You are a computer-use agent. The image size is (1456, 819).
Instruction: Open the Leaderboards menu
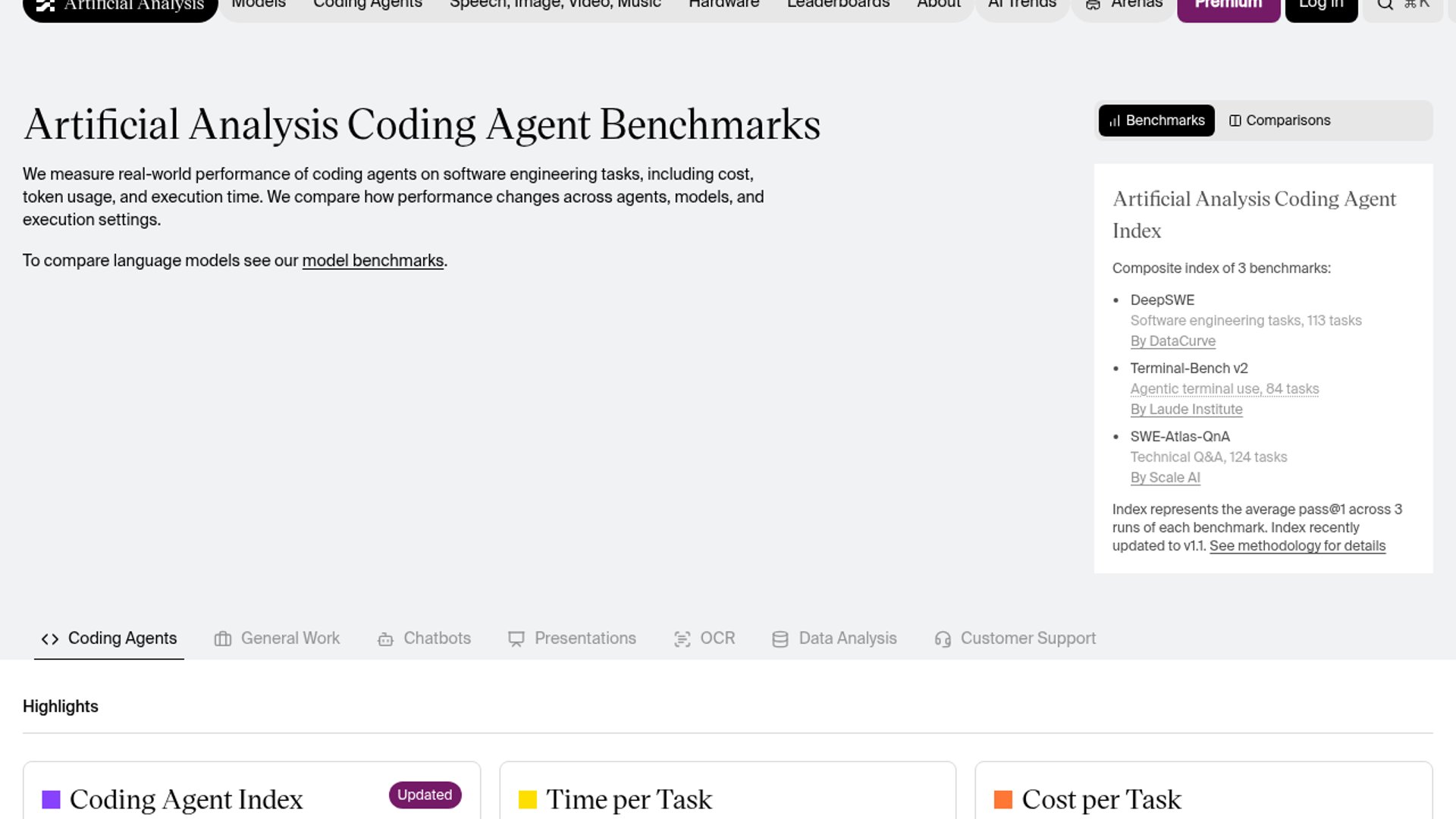point(838,5)
